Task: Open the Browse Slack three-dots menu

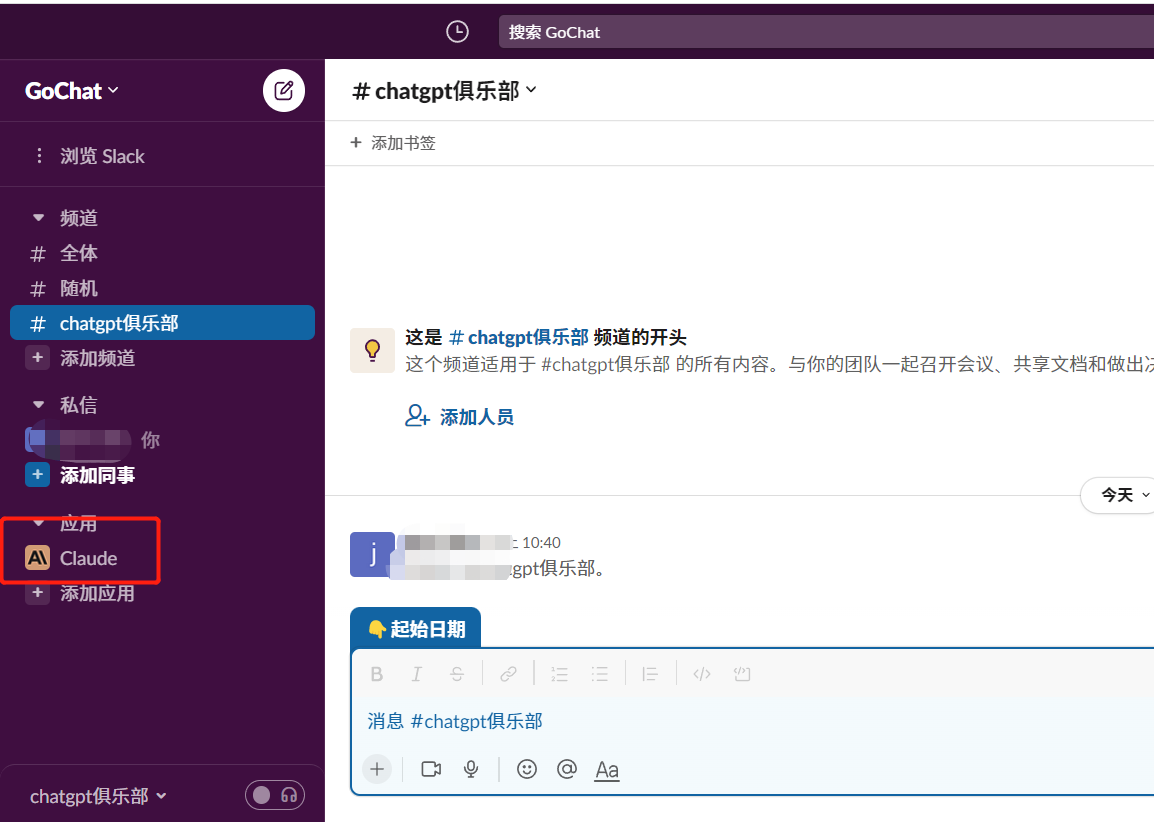Action: click(39, 156)
